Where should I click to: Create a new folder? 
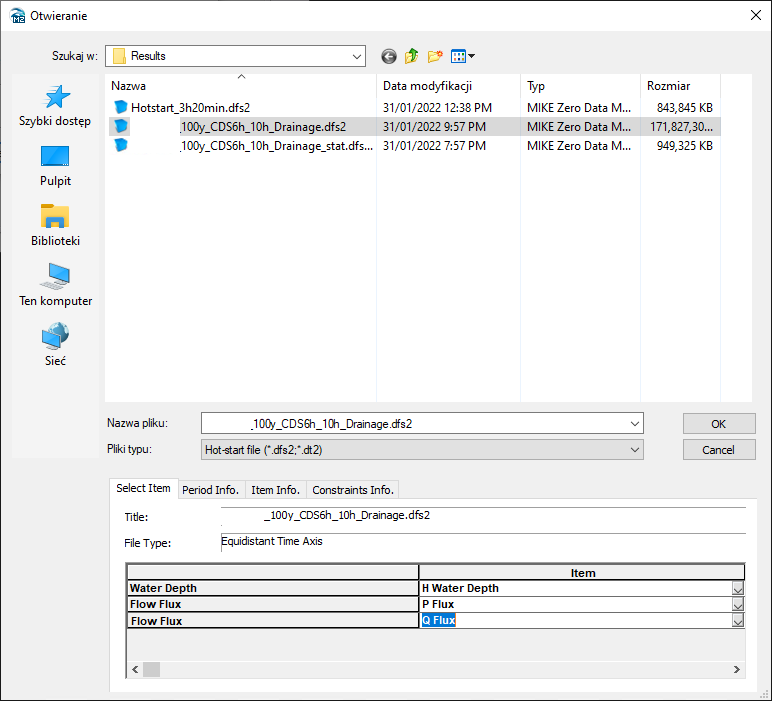pyautogui.click(x=435, y=57)
